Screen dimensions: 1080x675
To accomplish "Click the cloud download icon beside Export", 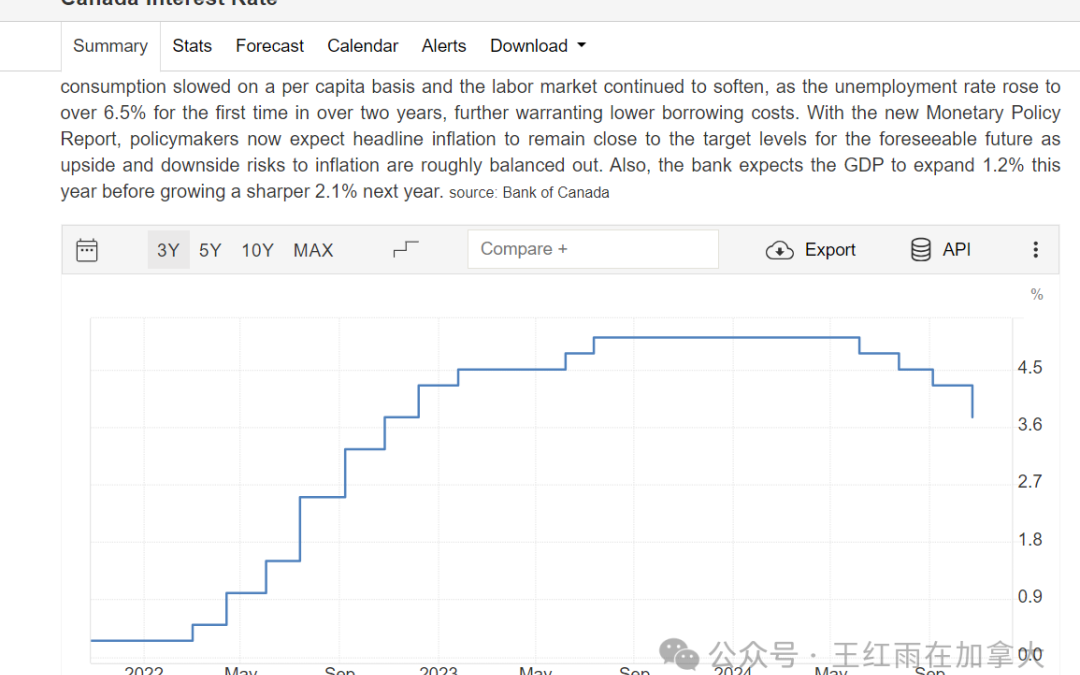I will click(779, 250).
